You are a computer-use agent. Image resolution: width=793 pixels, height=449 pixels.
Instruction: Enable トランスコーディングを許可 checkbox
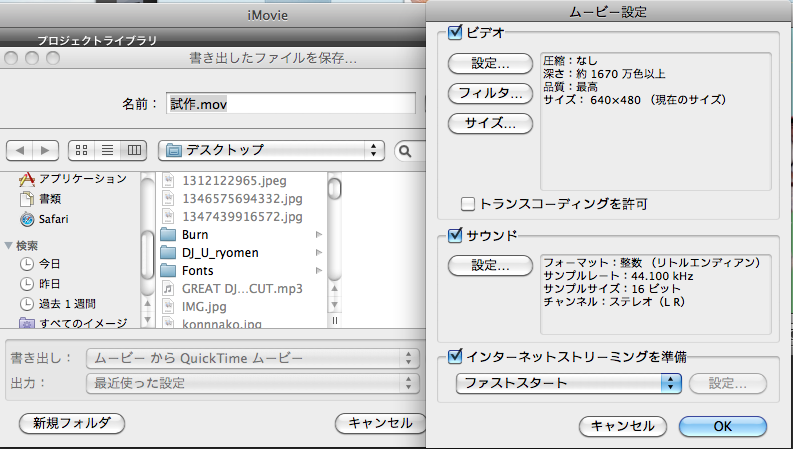[468, 204]
